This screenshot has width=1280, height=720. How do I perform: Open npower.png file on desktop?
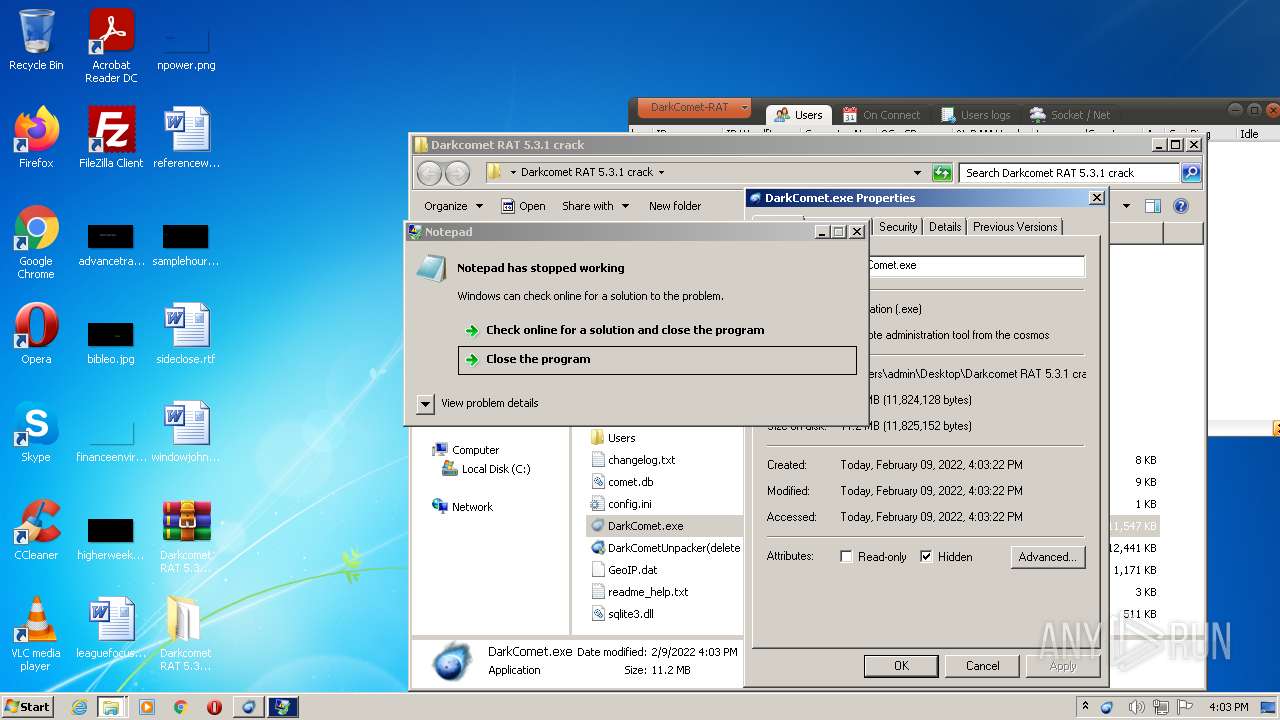[x=186, y=46]
